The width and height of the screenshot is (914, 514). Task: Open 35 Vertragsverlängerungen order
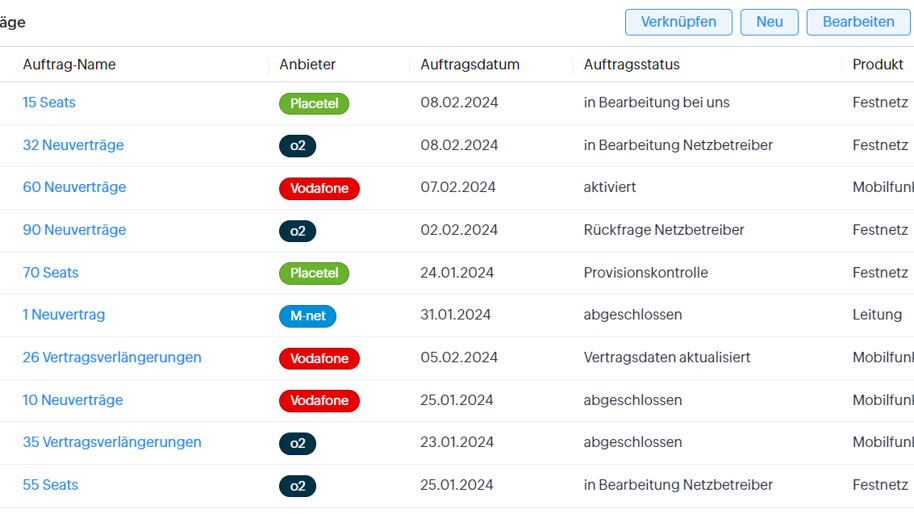pyautogui.click(x=112, y=442)
